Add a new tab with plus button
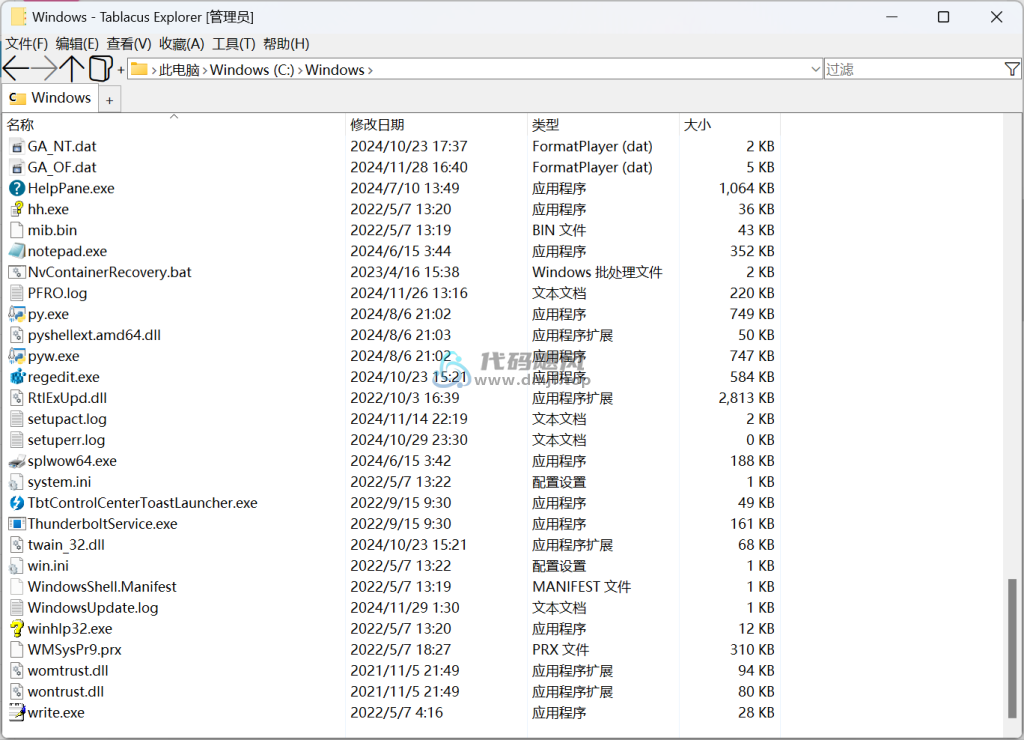The height and width of the screenshot is (740, 1024). click(110, 101)
